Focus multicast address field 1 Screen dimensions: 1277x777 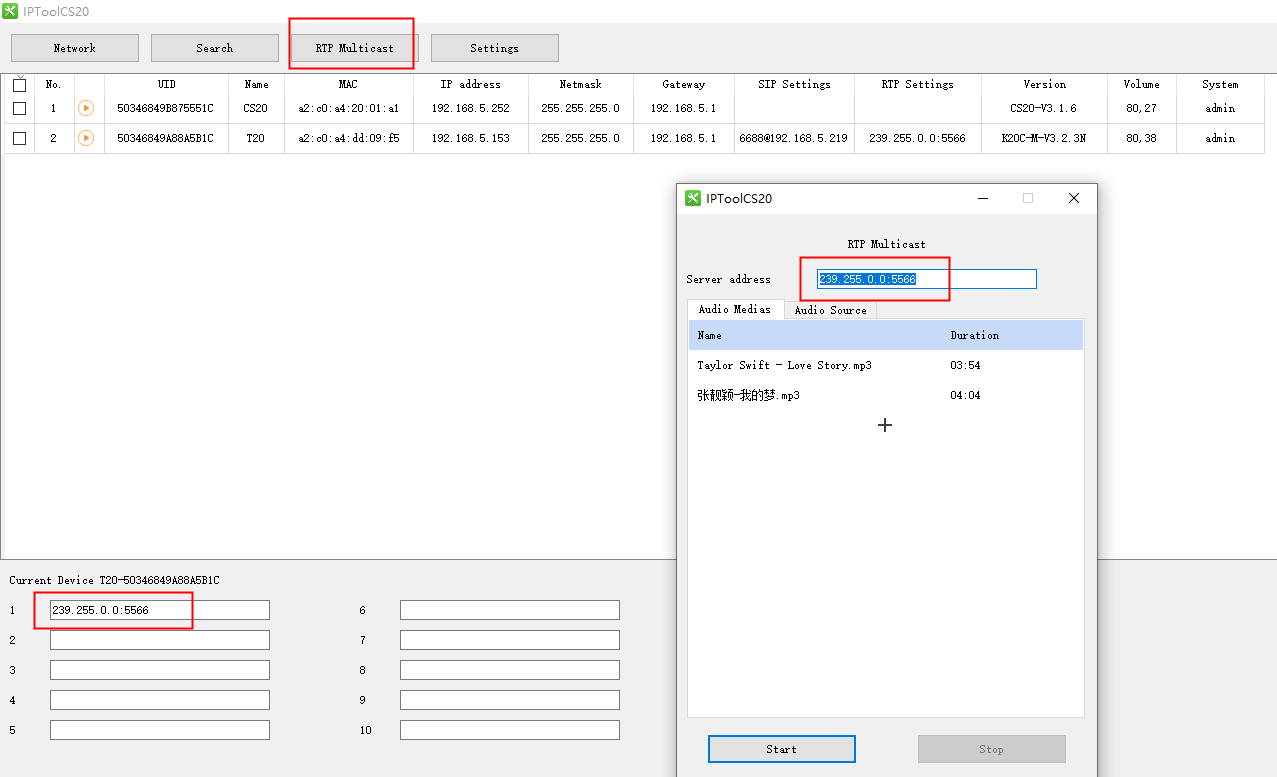point(160,610)
